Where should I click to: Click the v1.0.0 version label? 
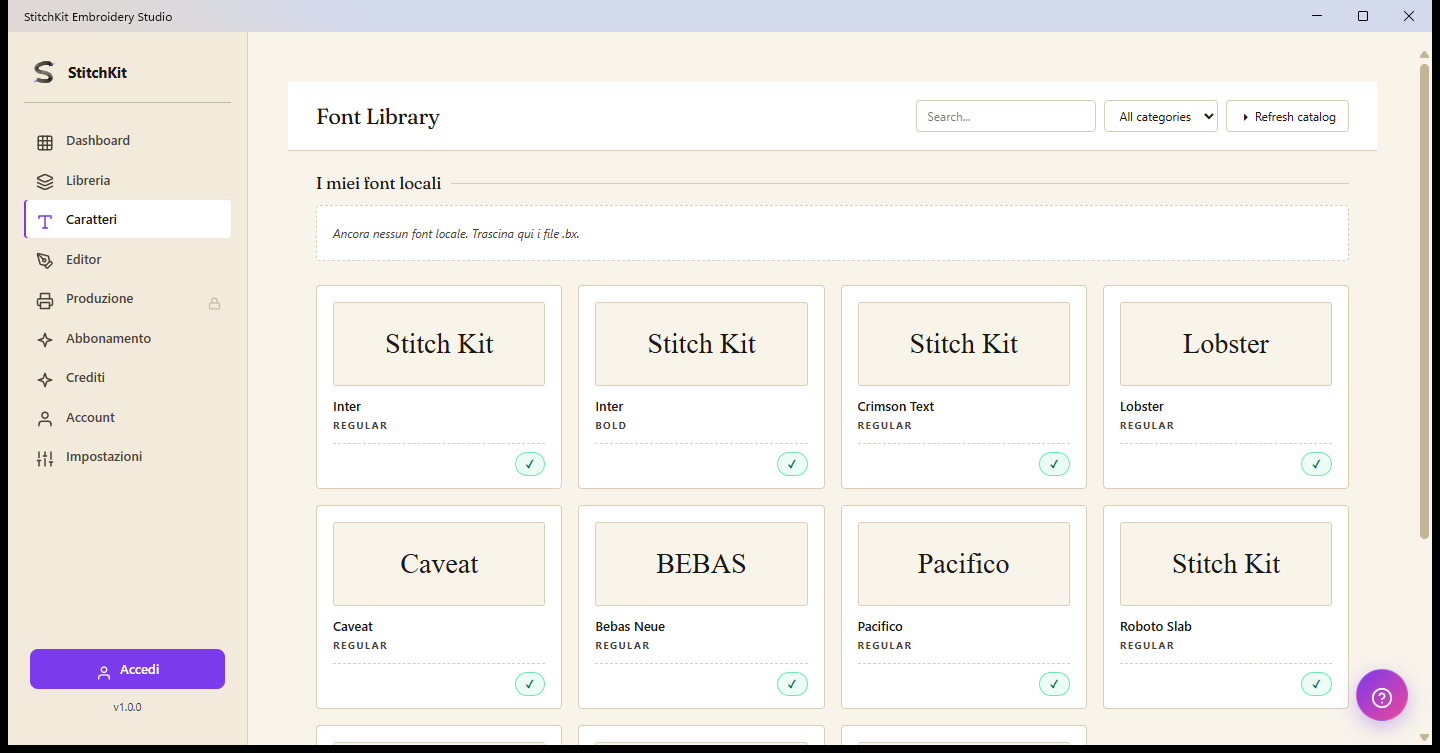point(127,707)
